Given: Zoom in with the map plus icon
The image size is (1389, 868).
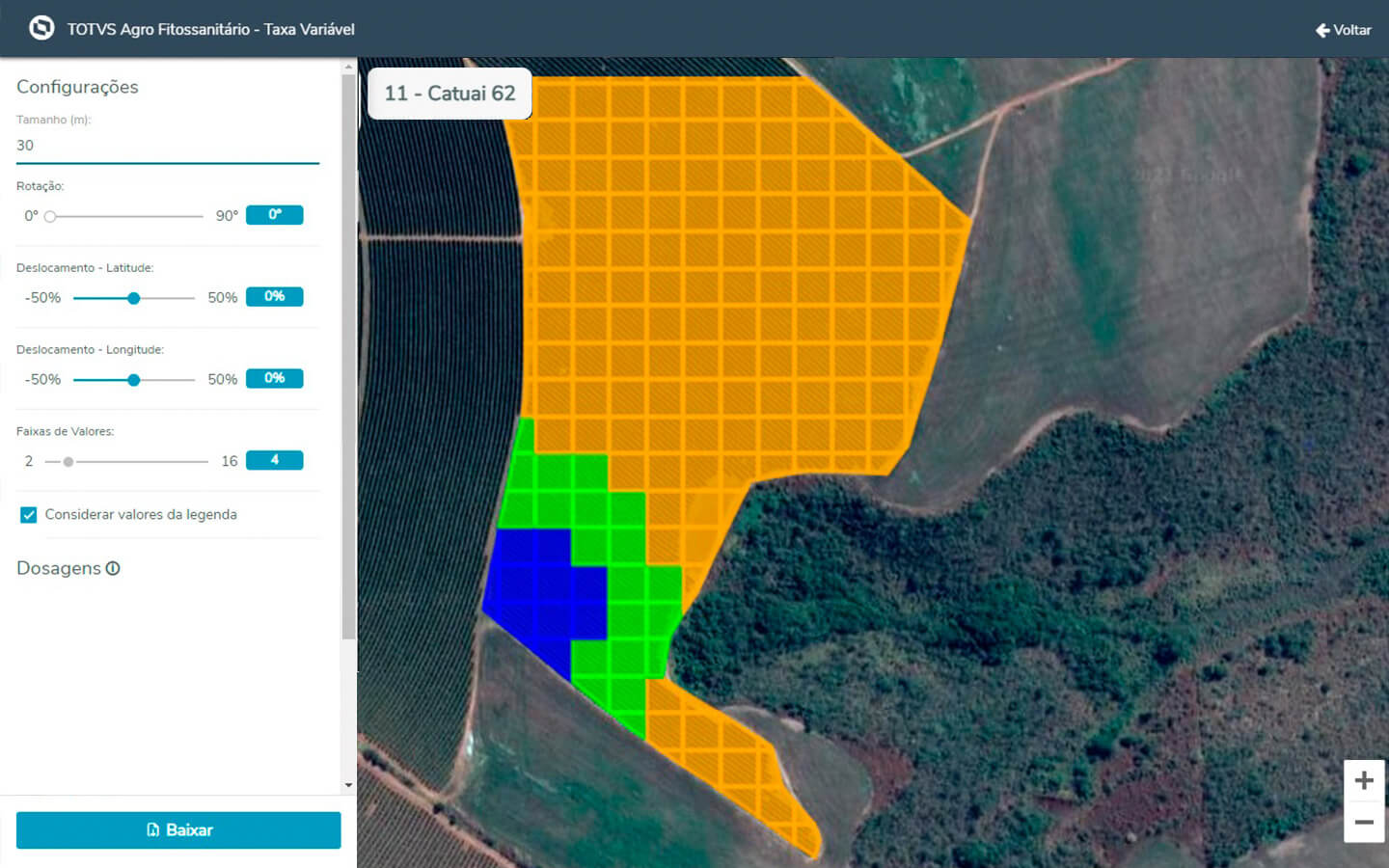Looking at the screenshot, I should (1364, 780).
